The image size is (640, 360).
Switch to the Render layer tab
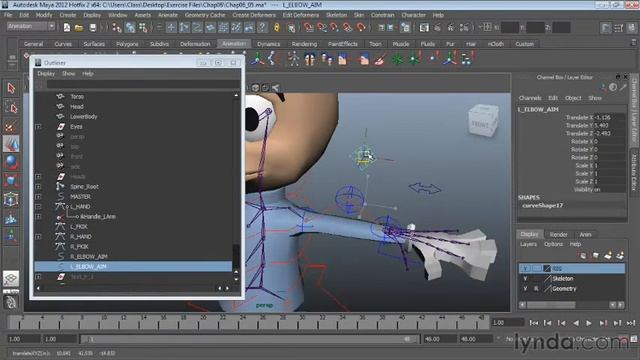click(x=558, y=234)
